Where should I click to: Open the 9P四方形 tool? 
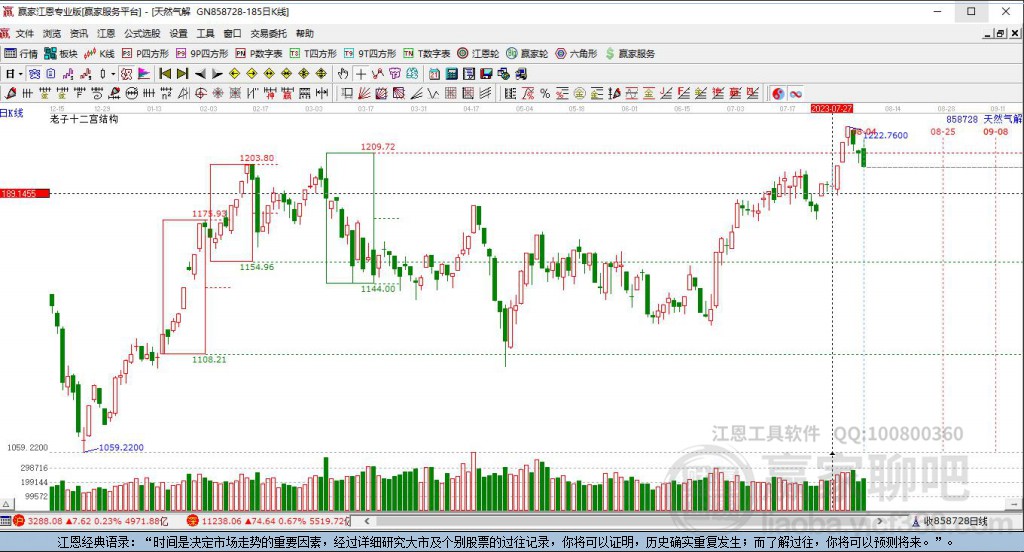tap(202, 54)
